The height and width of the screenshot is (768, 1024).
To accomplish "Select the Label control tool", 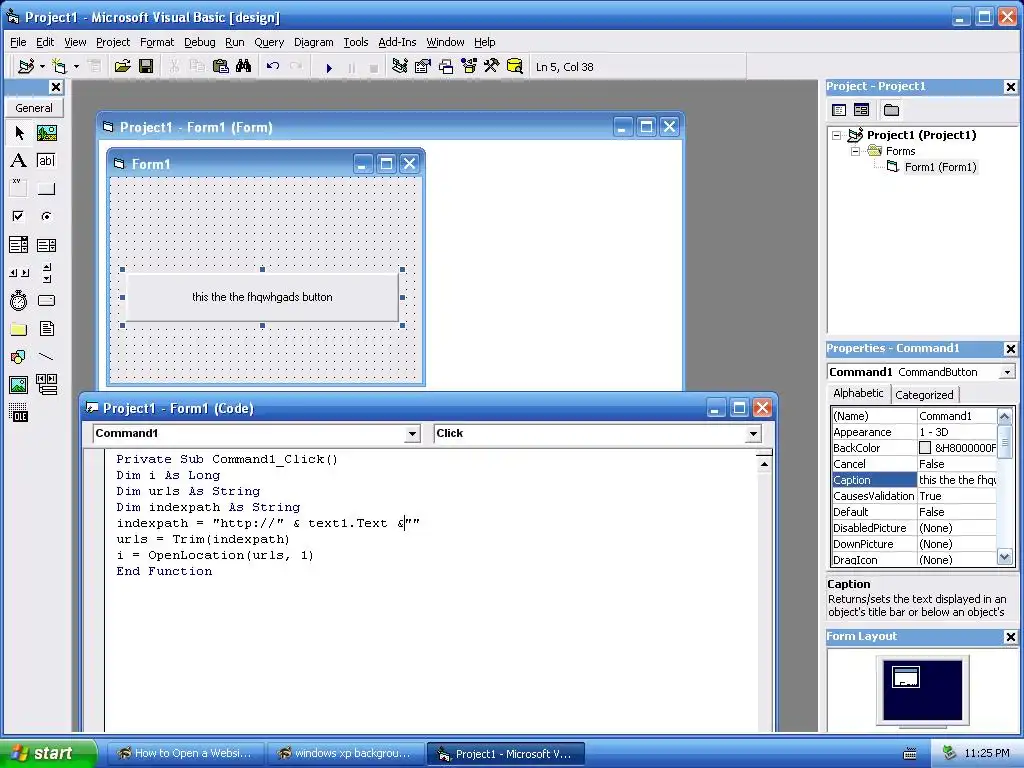I will (19, 161).
